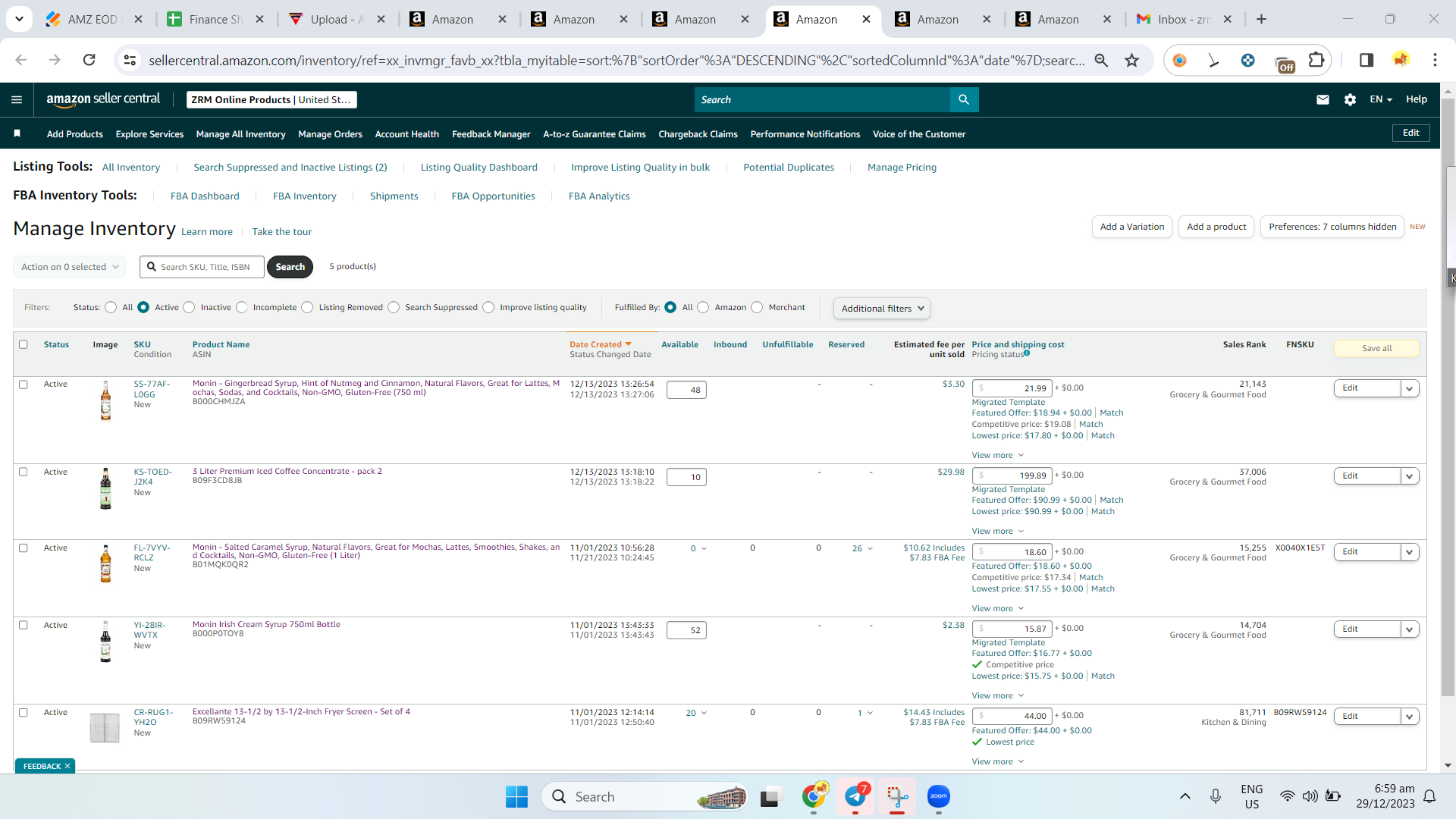Click the Add a Variation button
The width and height of the screenshot is (1456, 819).
[x=1132, y=227]
